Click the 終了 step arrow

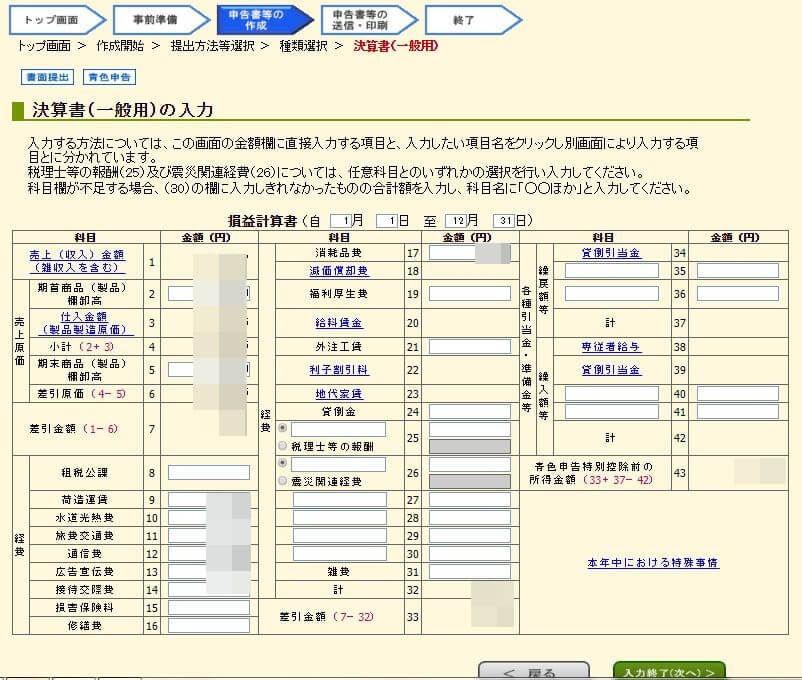pyautogui.click(x=473, y=20)
